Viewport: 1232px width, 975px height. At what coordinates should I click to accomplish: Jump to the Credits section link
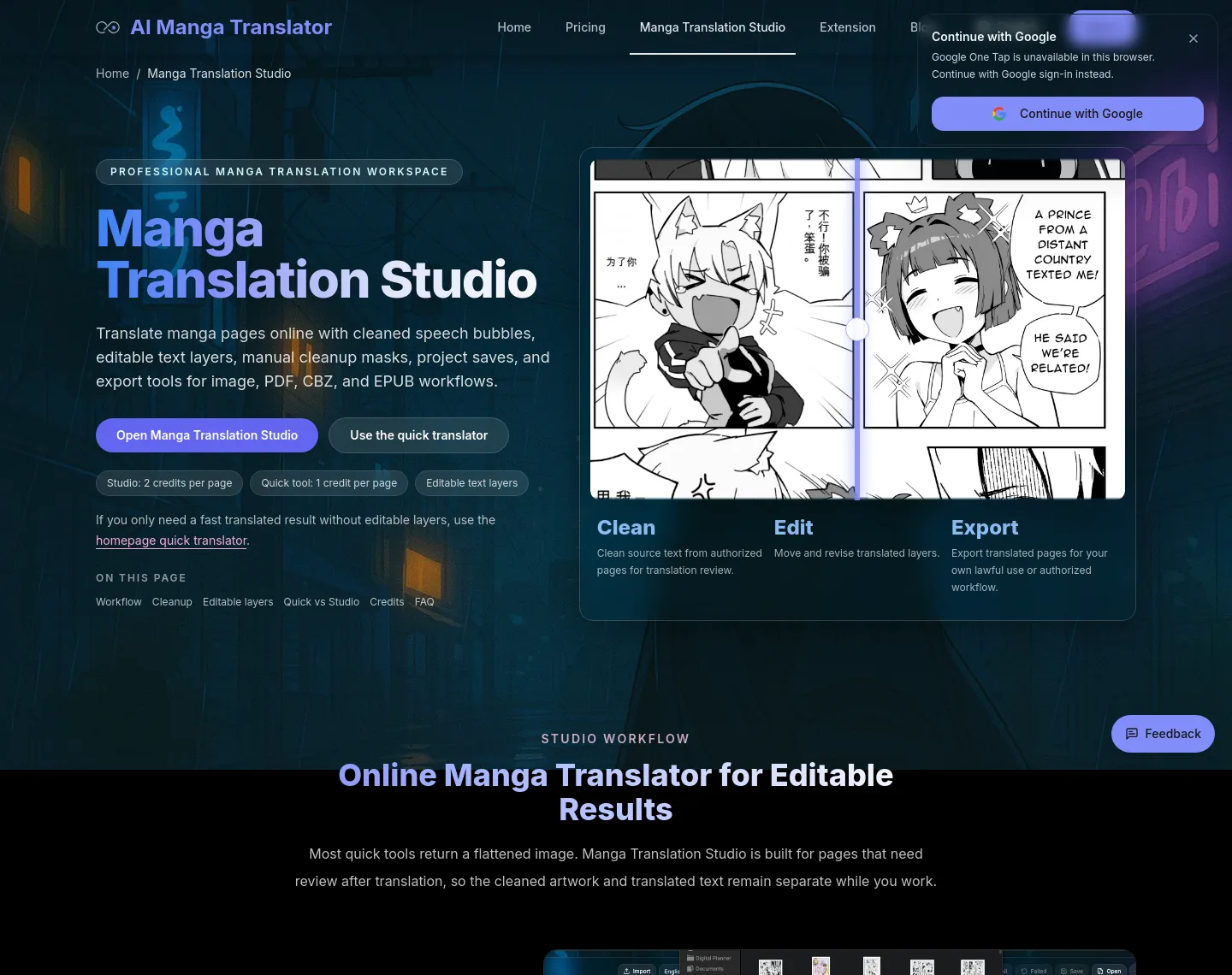point(387,602)
